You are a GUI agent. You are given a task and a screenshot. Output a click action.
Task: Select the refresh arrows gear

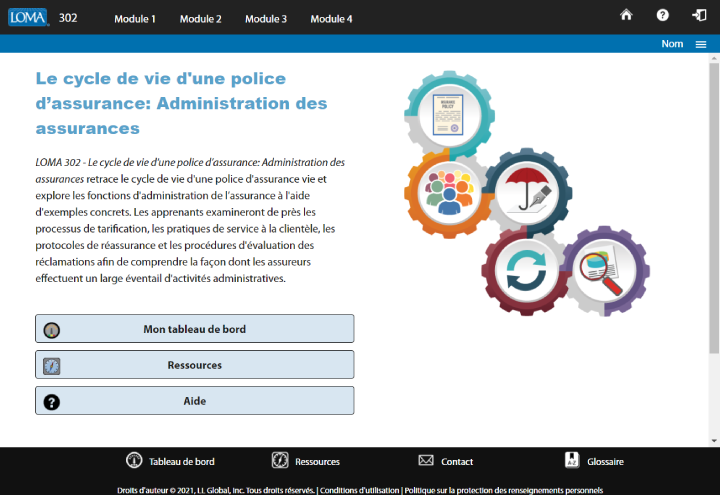526,271
